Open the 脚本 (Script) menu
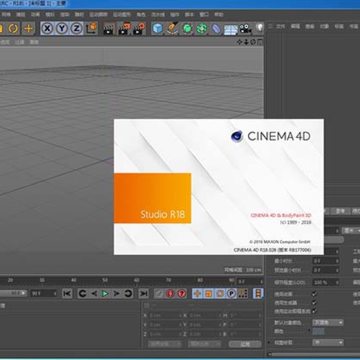360x360 pixels. coord(189,15)
